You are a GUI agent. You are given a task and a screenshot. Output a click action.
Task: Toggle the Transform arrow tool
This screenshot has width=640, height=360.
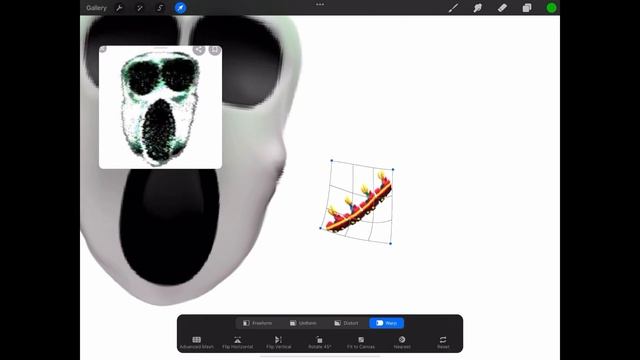tap(180, 8)
